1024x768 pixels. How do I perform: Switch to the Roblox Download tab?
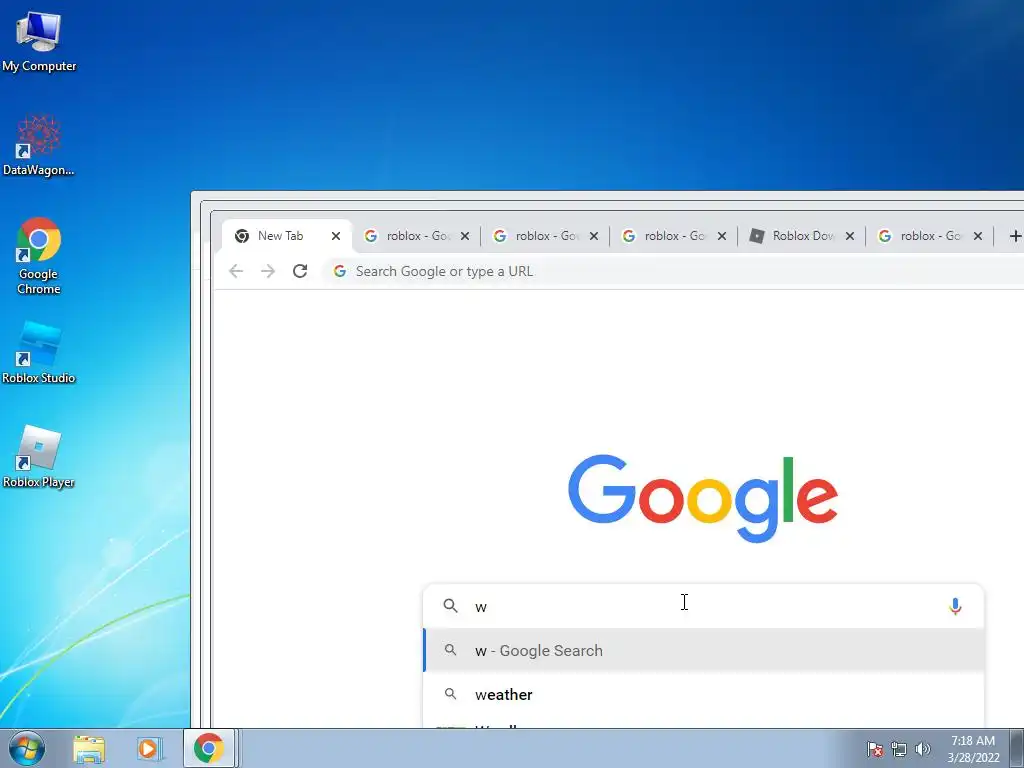pyautogui.click(x=801, y=236)
